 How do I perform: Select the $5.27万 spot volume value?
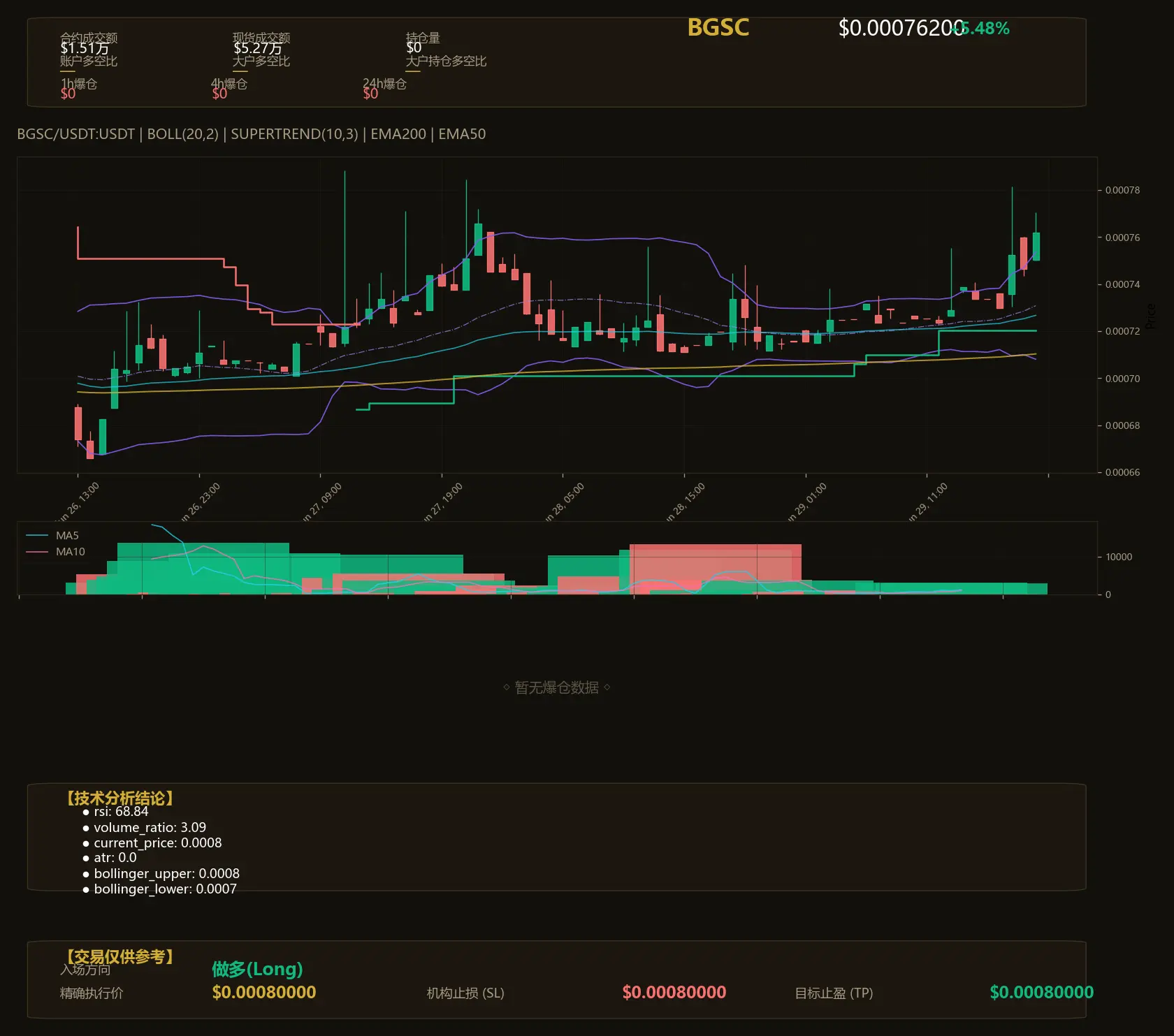coord(258,48)
